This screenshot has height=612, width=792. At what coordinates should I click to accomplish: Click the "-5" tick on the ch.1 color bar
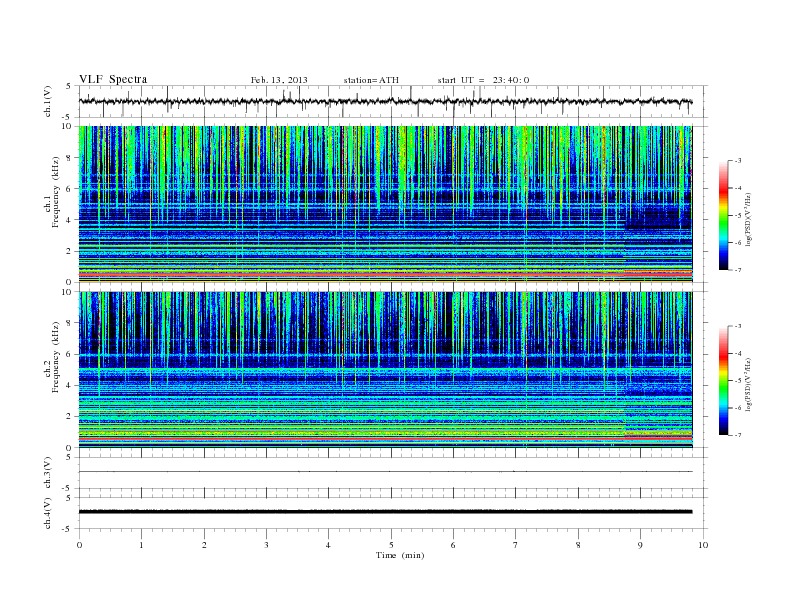point(737,215)
